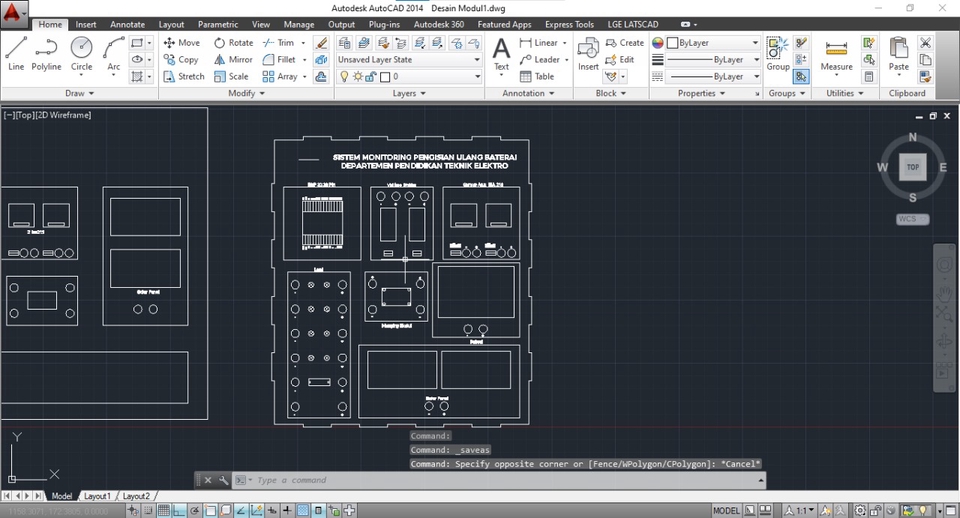Expand the Modify panel options
The height and width of the screenshot is (518, 960).
pos(246,93)
